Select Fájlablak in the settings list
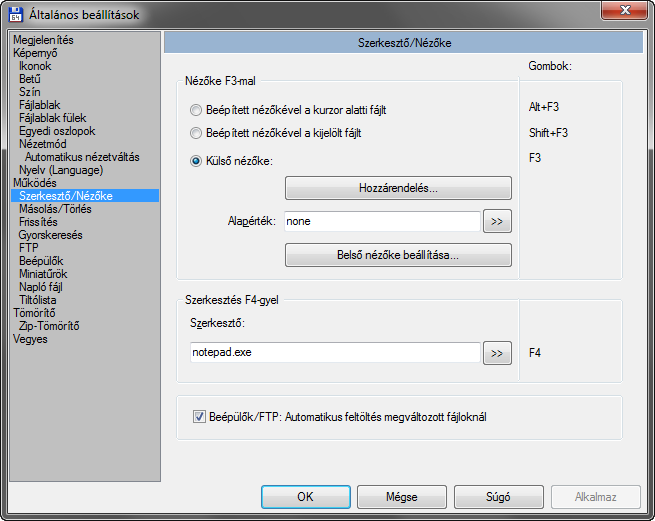Image resolution: width=655 pixels, height=521 pixels. 40,104
